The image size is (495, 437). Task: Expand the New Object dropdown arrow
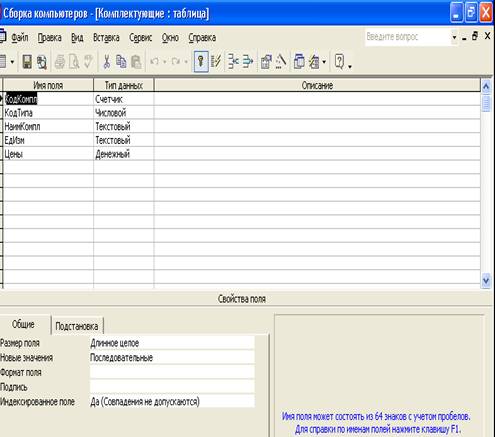(324, 62)
